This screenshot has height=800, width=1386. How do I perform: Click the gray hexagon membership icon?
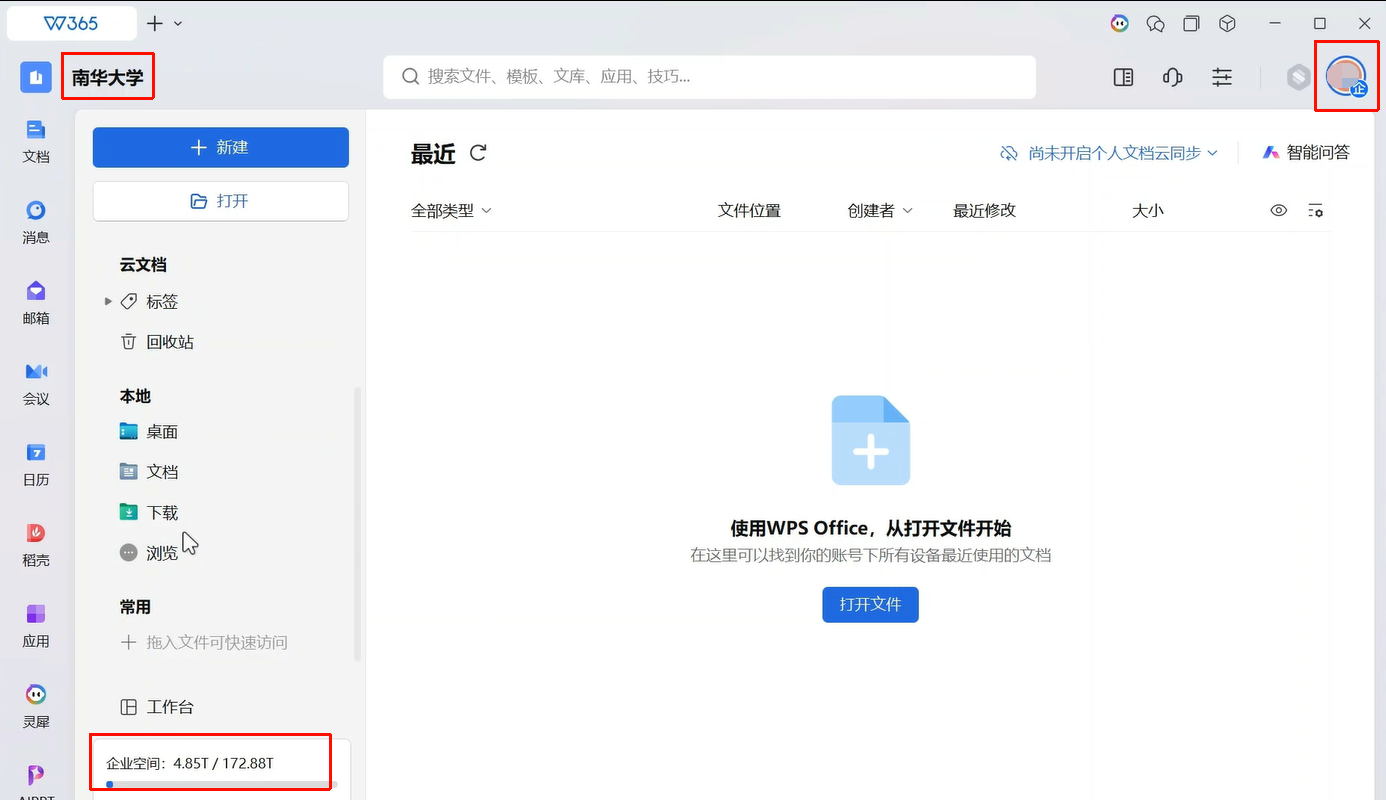coord(1298,77)
